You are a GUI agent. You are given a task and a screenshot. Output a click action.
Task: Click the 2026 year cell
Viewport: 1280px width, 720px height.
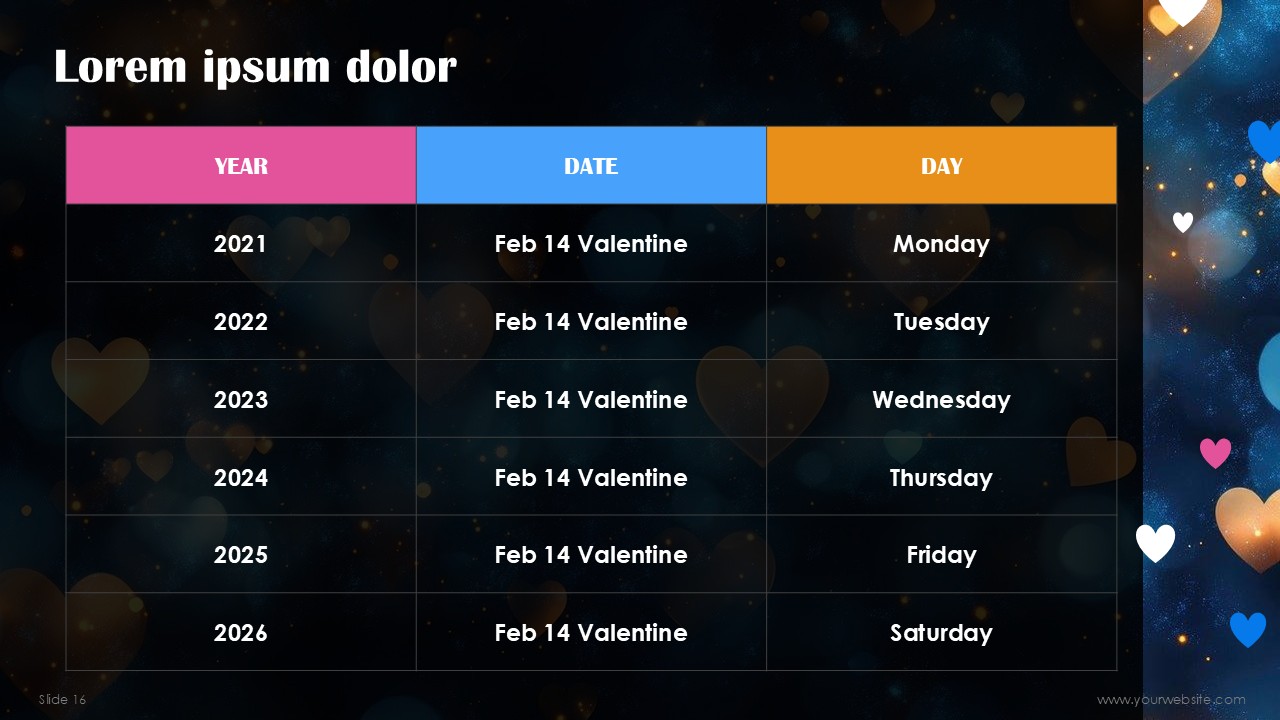(x=241, y=632)
